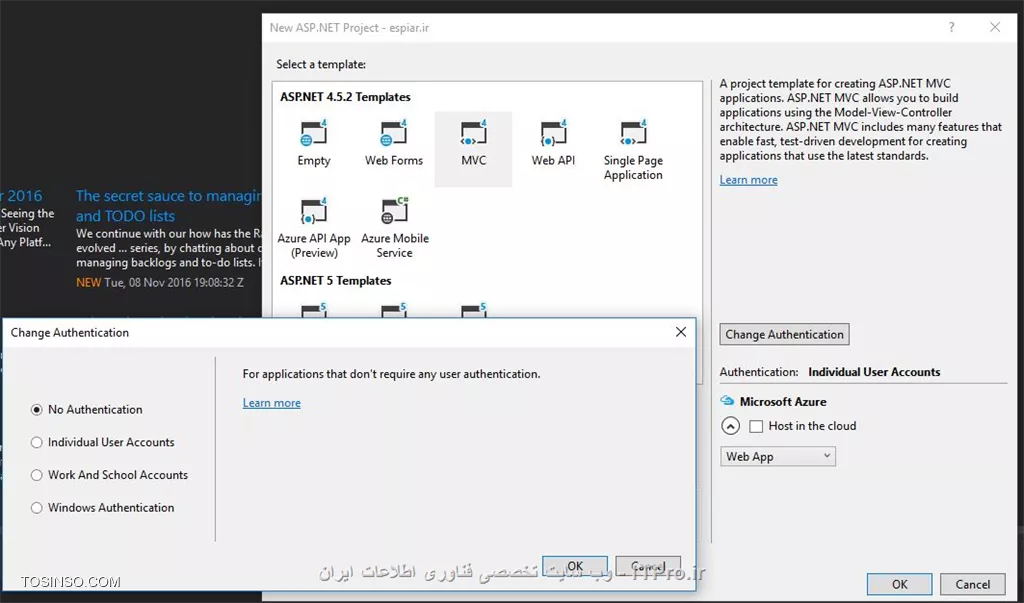Image resolution: width=1024 pixels, height=603 pixels.
Task: Close the New ASP.NET Project window
Action: pos(995,27)
